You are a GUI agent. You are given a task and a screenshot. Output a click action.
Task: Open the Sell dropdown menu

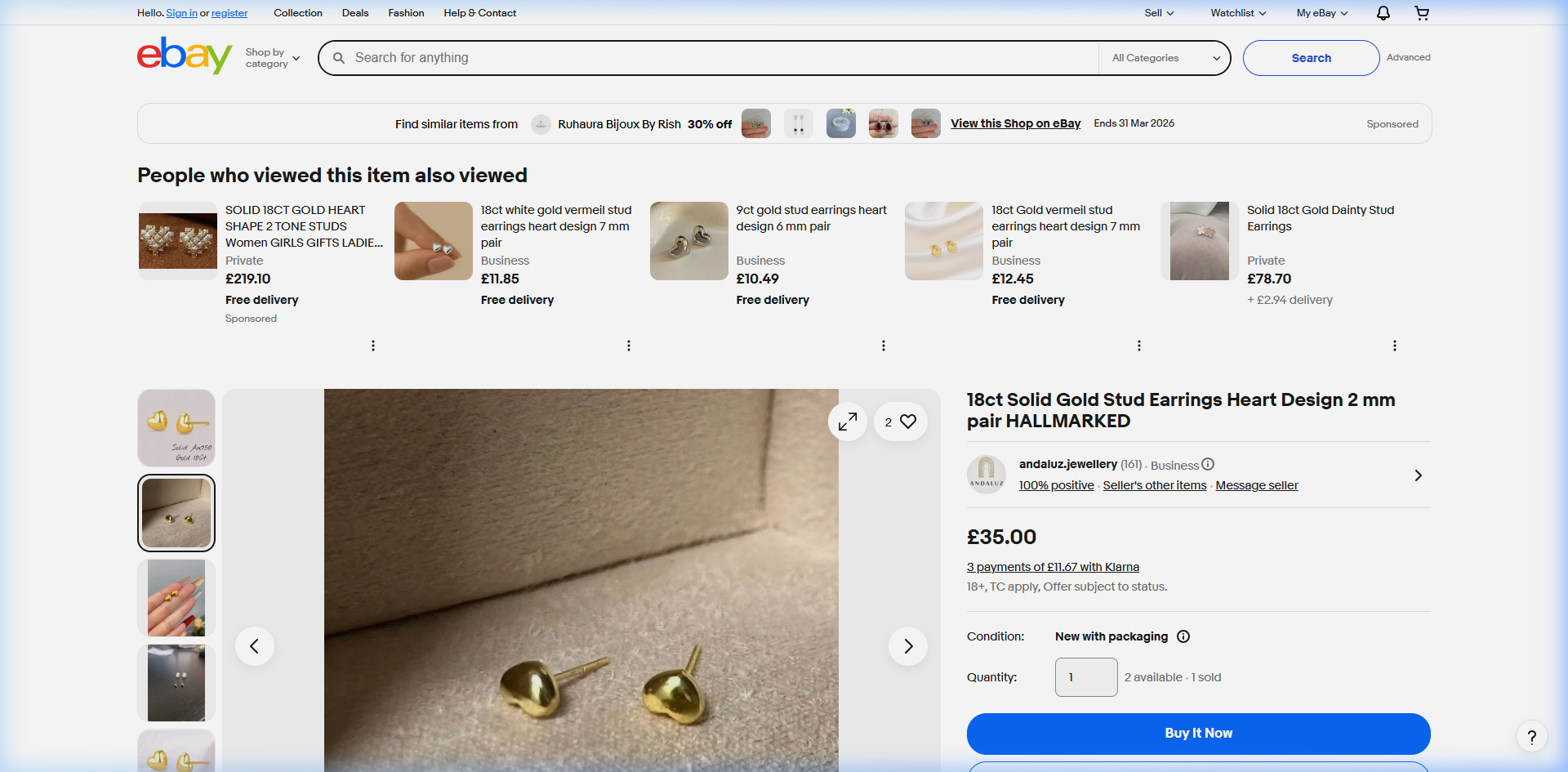pos(1159,13)
